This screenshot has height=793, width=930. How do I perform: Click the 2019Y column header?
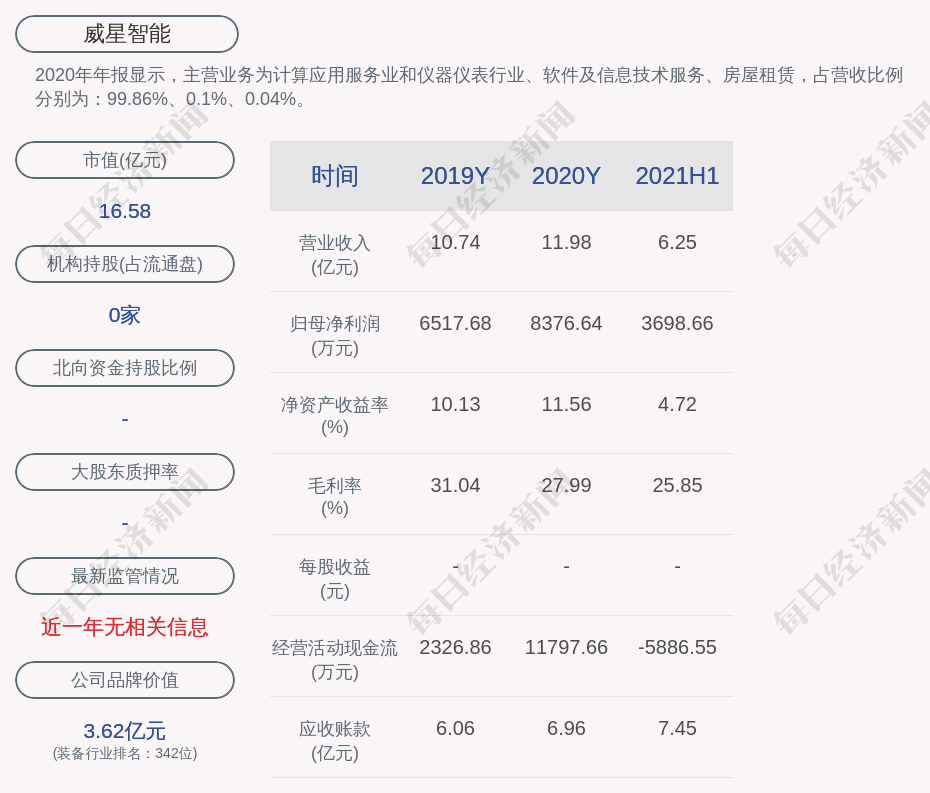[x=455, y=176]
